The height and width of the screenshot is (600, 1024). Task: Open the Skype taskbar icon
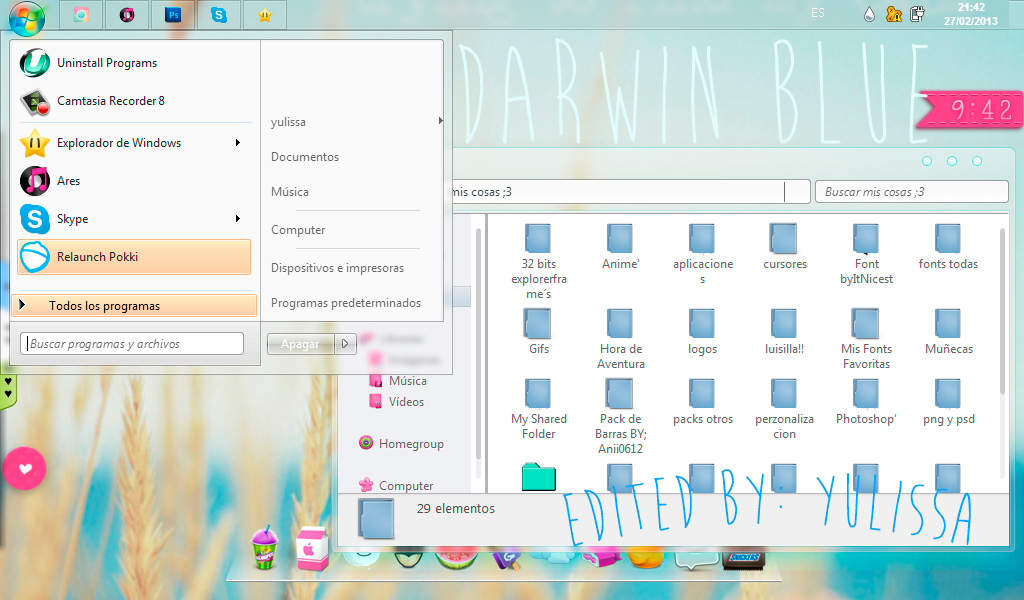point(219,15)
